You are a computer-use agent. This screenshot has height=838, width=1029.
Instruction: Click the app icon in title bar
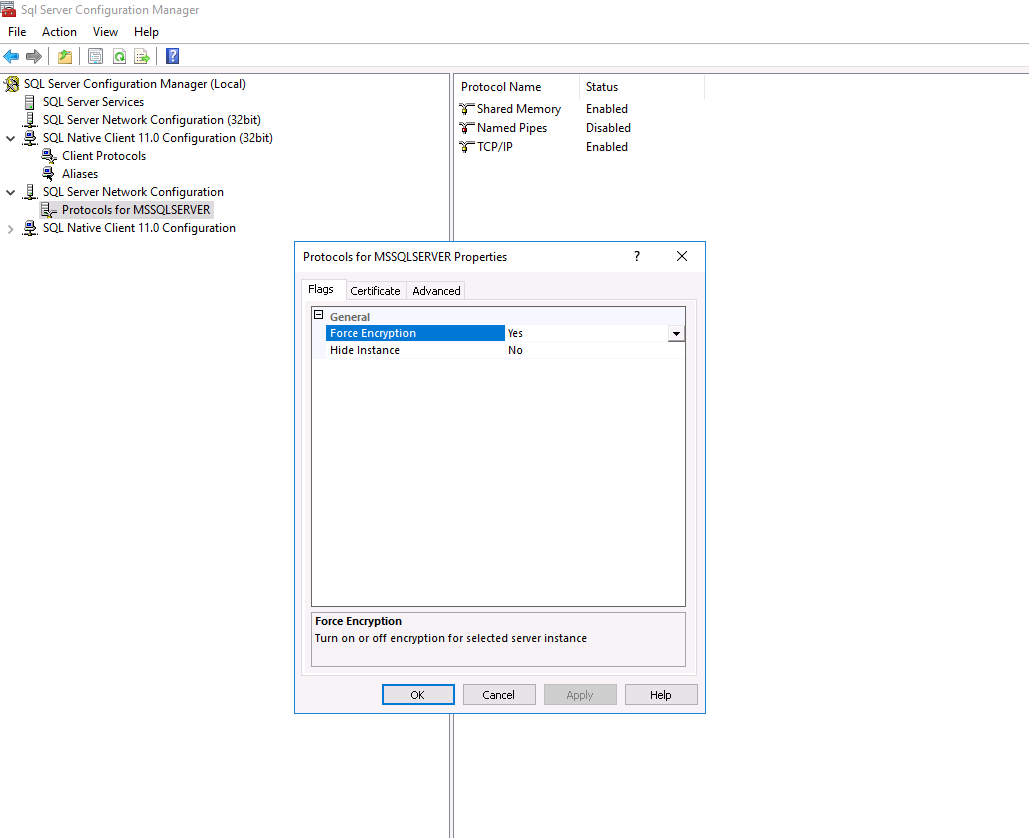[8, 9]
